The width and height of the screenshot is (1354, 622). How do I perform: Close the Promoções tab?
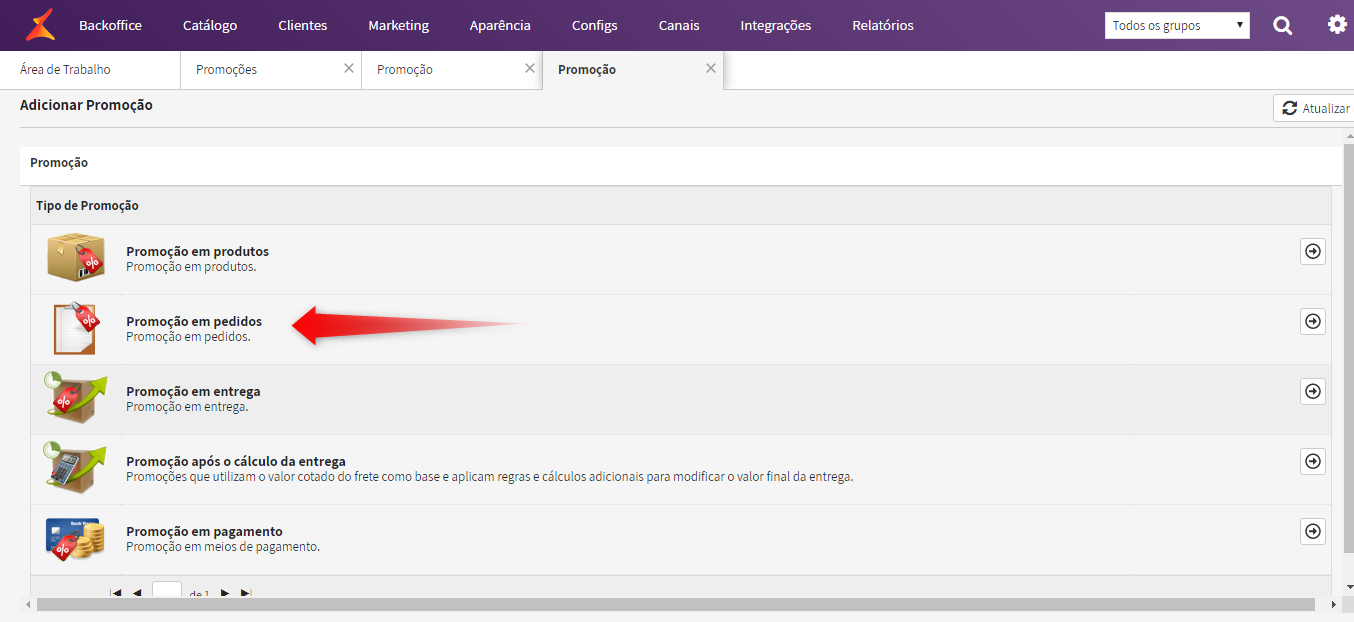click(x=348, y=68)
